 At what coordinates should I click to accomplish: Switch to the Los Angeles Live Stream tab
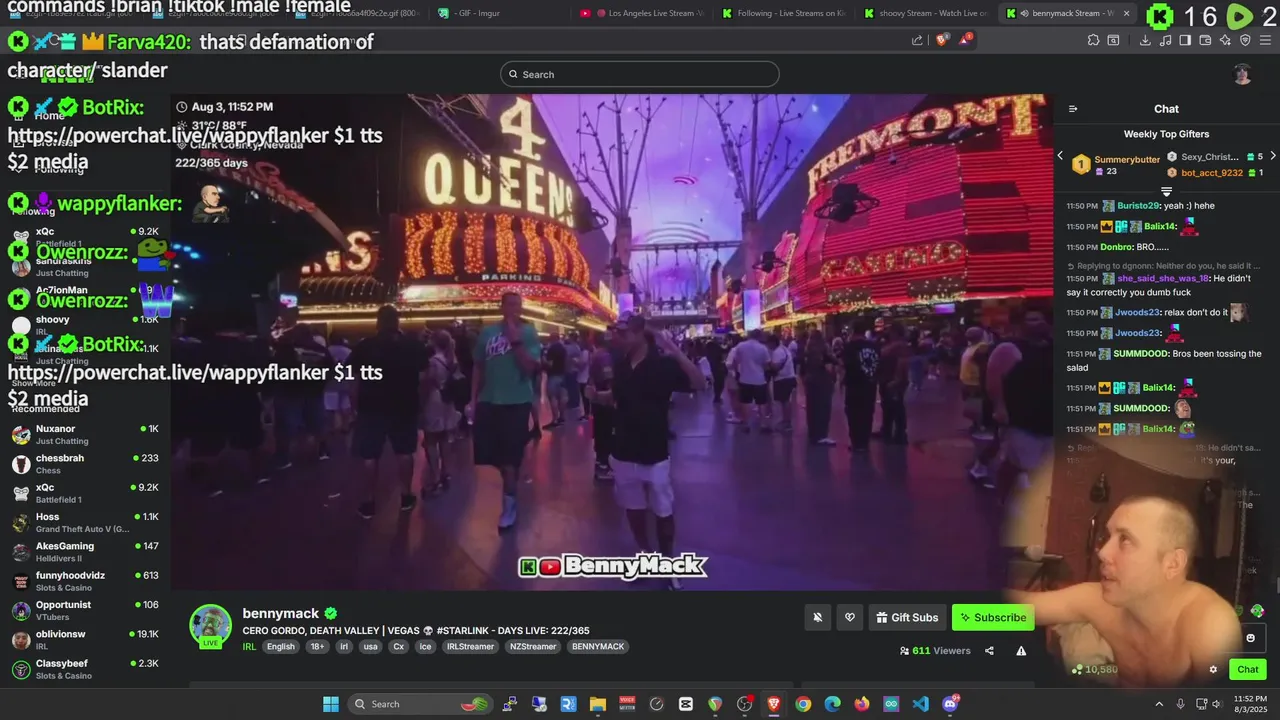click(643, 13)
